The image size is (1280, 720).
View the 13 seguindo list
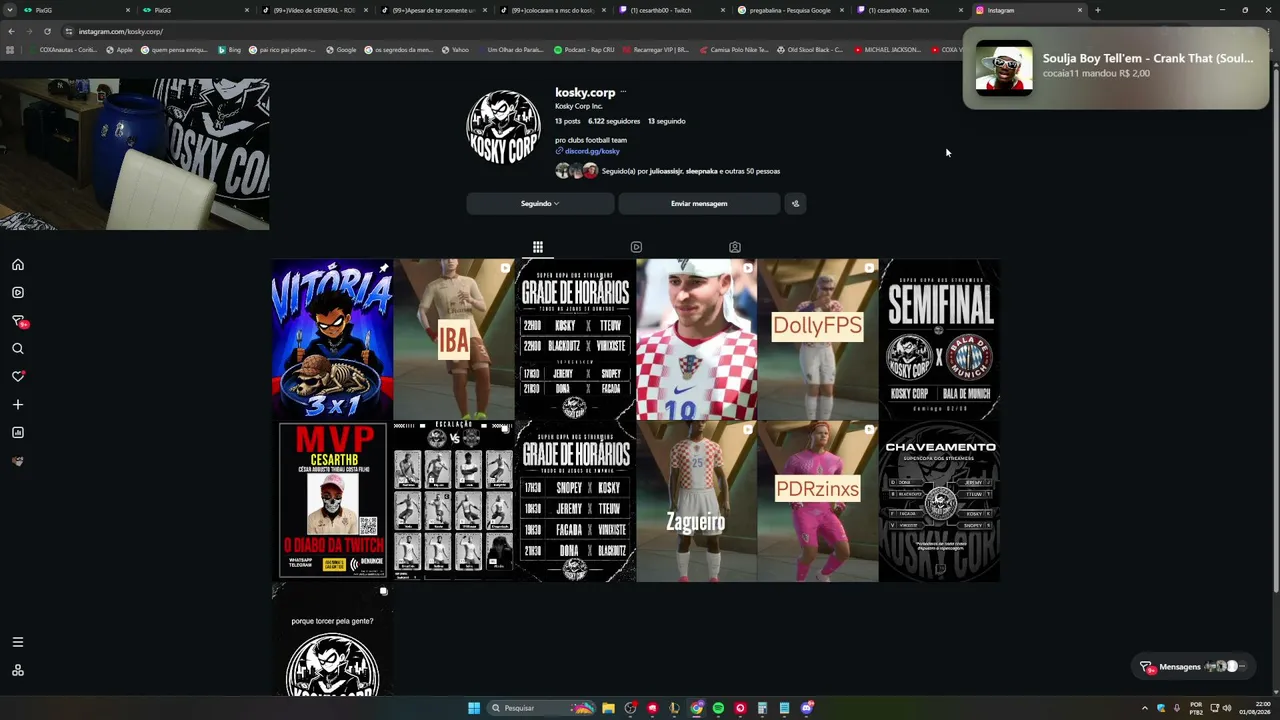667,121
